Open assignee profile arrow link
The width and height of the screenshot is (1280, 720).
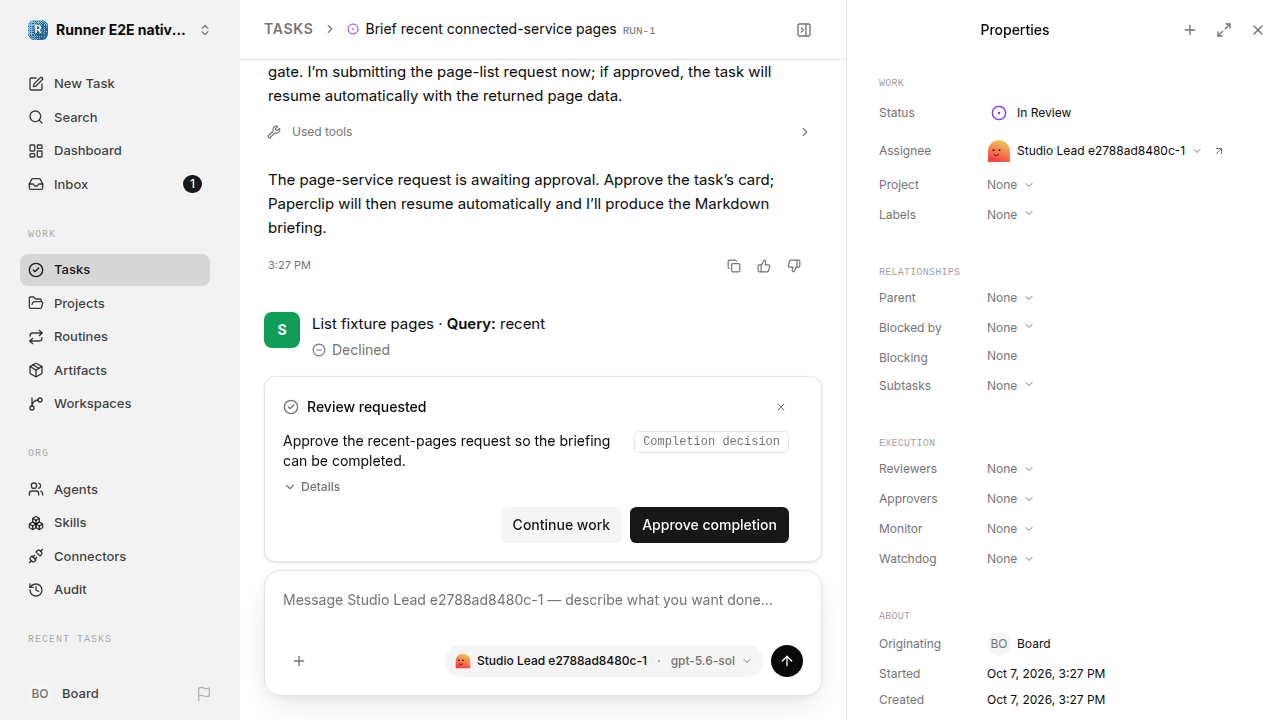(1219, 151)
